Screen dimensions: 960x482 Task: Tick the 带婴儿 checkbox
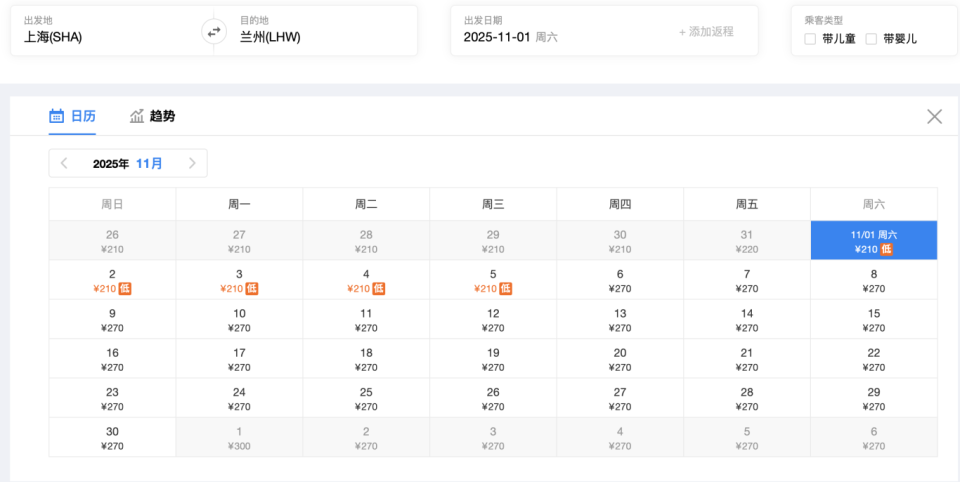coord(871,39)
